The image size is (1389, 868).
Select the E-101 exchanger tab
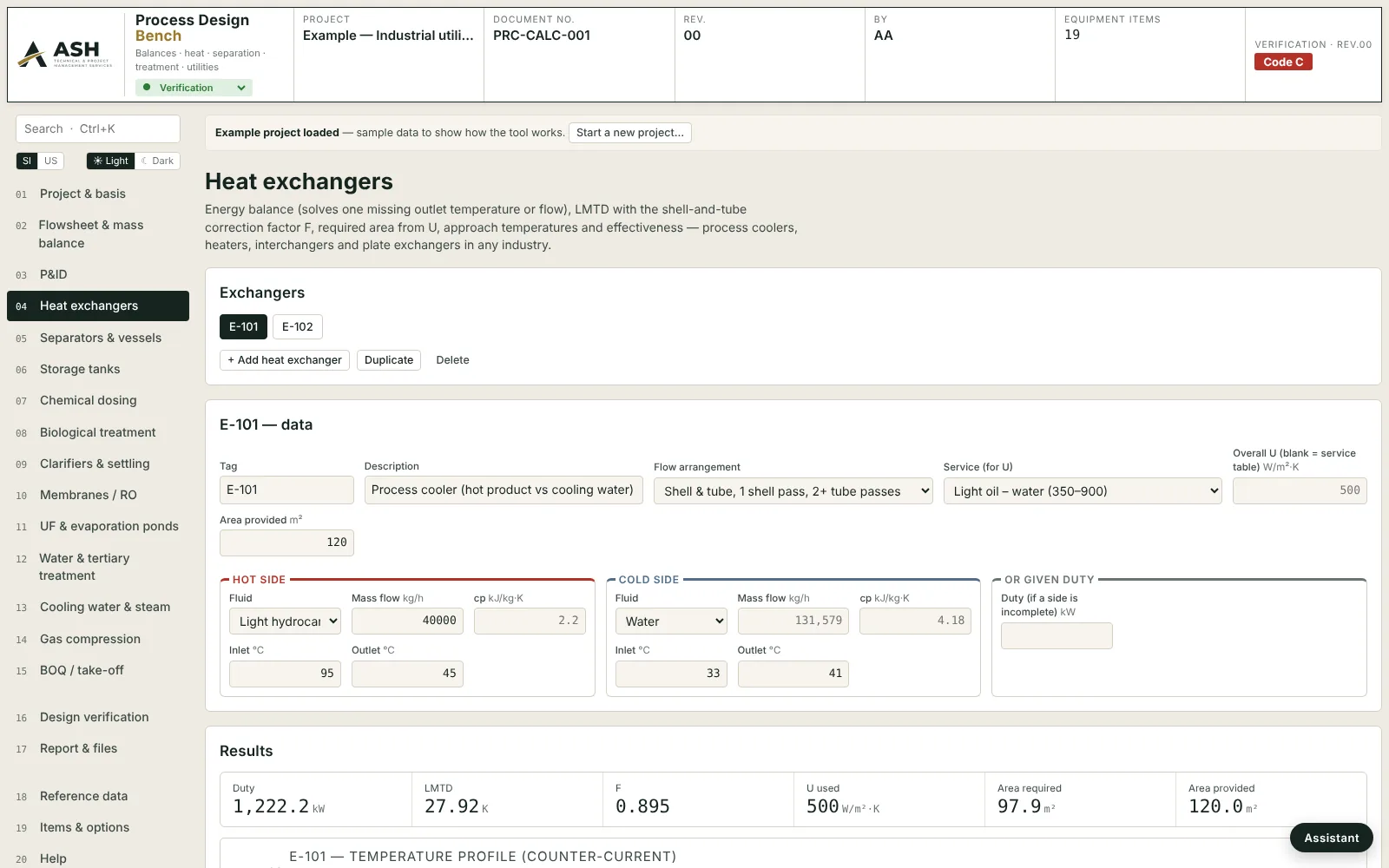[x=243, y=326]
